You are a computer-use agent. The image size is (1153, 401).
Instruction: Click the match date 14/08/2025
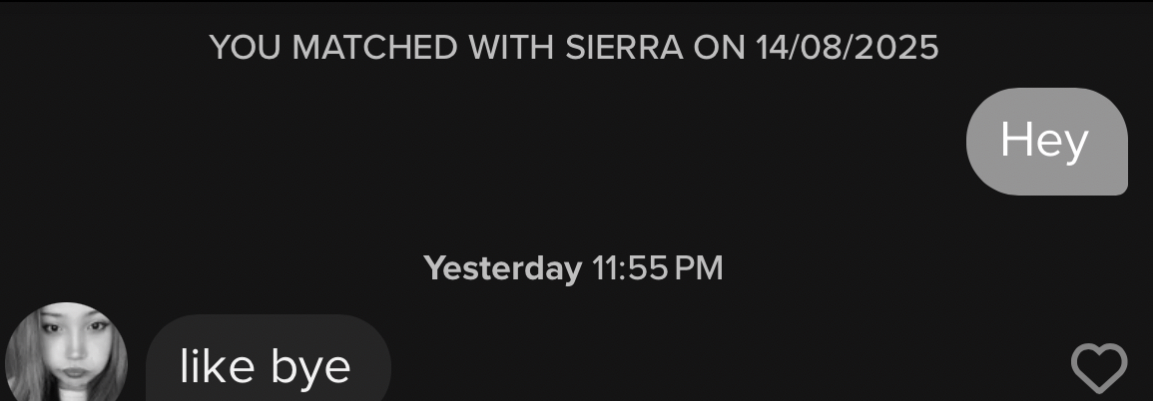(x=846, y=48)
